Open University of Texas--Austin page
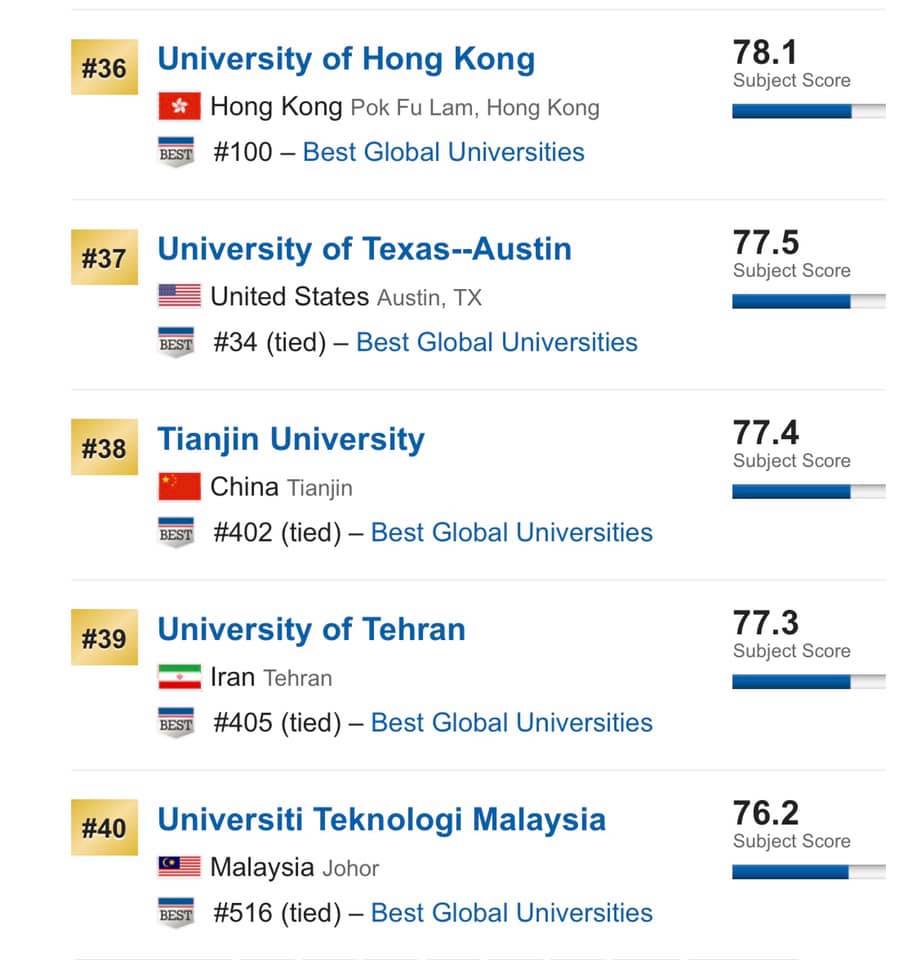 click(364, 249)
